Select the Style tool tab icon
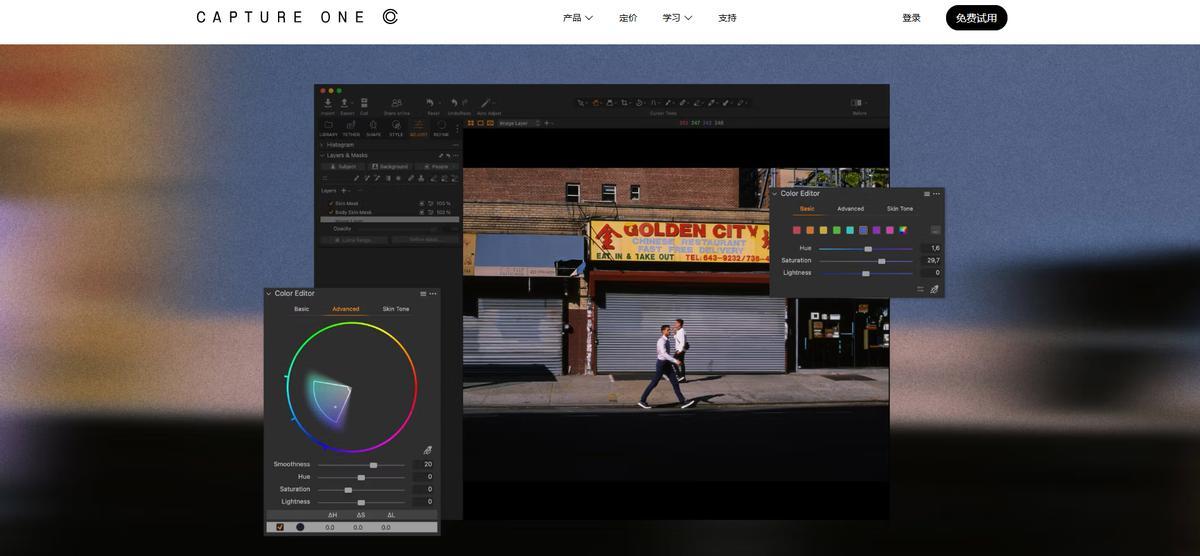The height and width of the screenshot is (556, 1200). (396, 126)
